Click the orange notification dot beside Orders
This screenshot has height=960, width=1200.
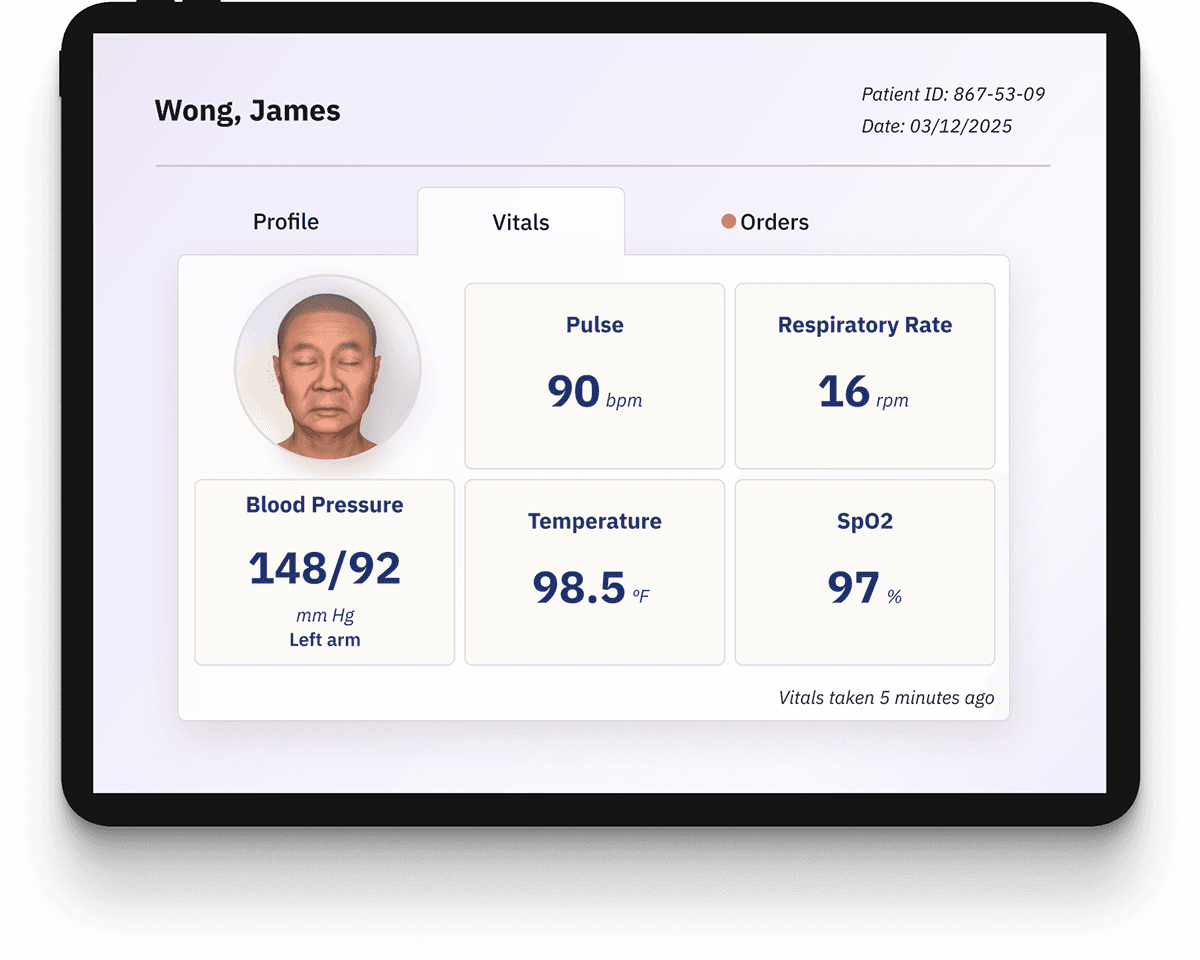pos(729,222)
